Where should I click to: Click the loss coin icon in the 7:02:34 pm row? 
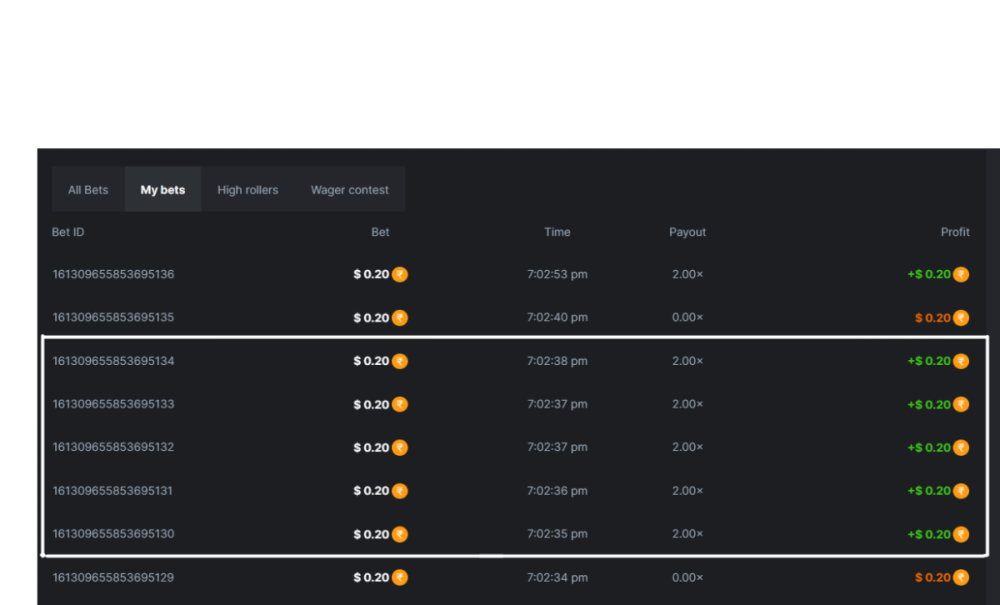[x=961, y=578]
